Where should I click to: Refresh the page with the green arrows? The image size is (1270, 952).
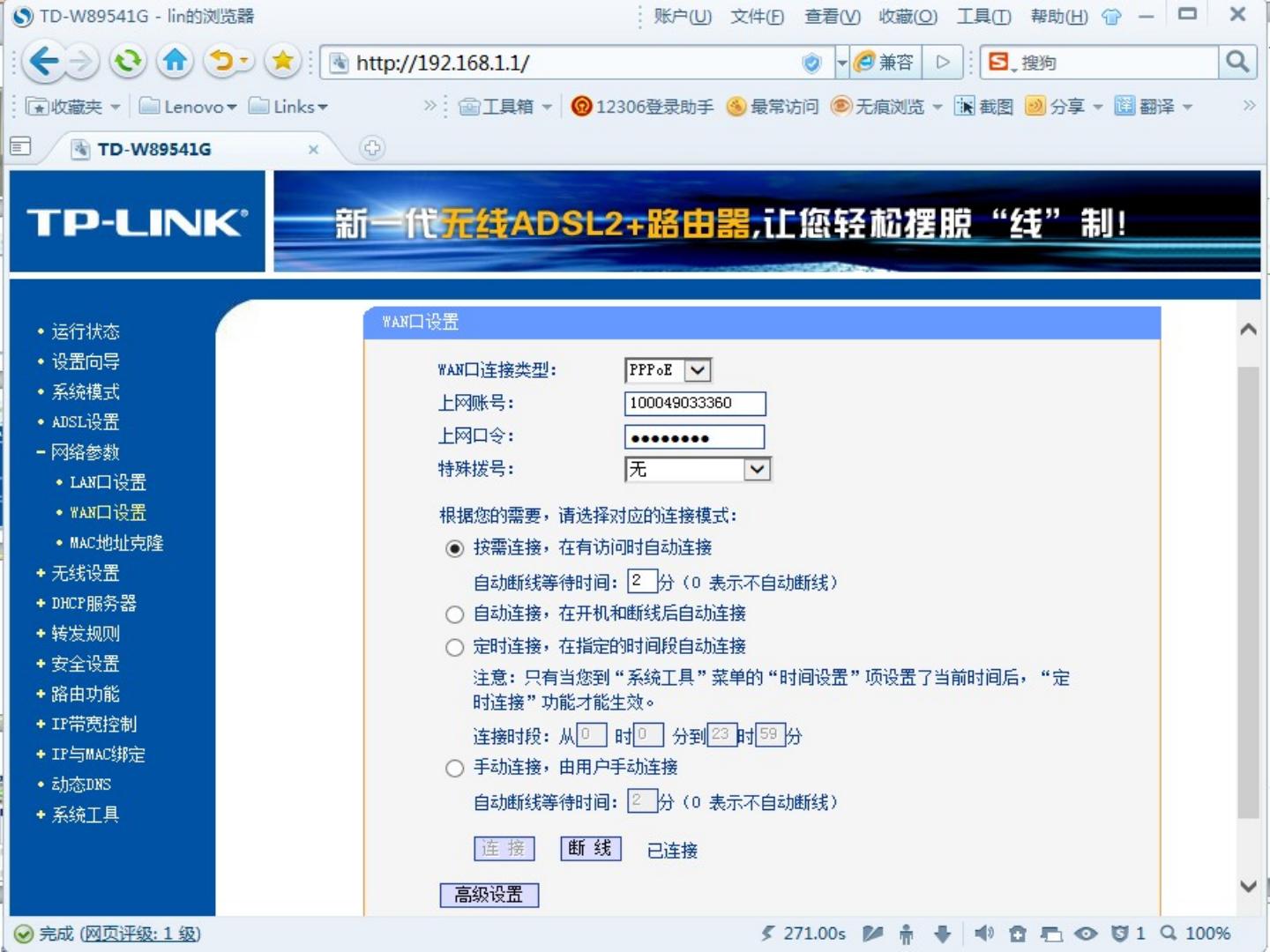tap(128, 61)
